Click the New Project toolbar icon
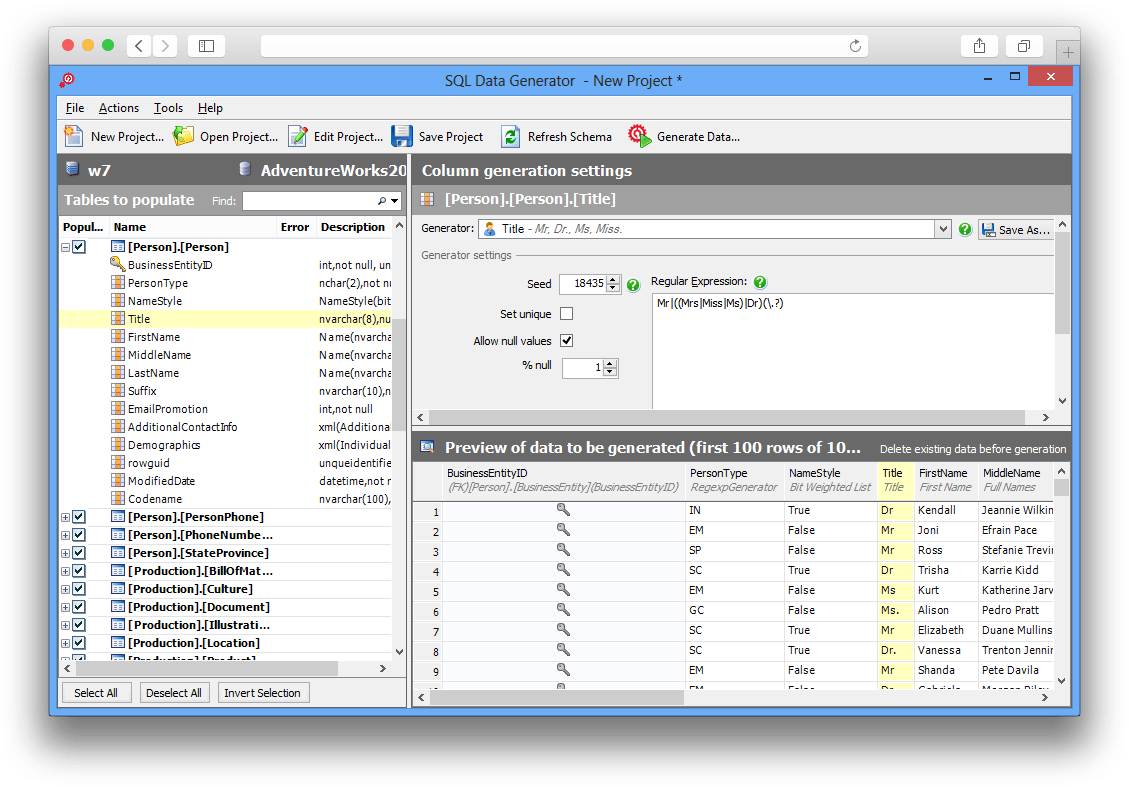Viewport: 1129px width, 787px height. (73, 136)
